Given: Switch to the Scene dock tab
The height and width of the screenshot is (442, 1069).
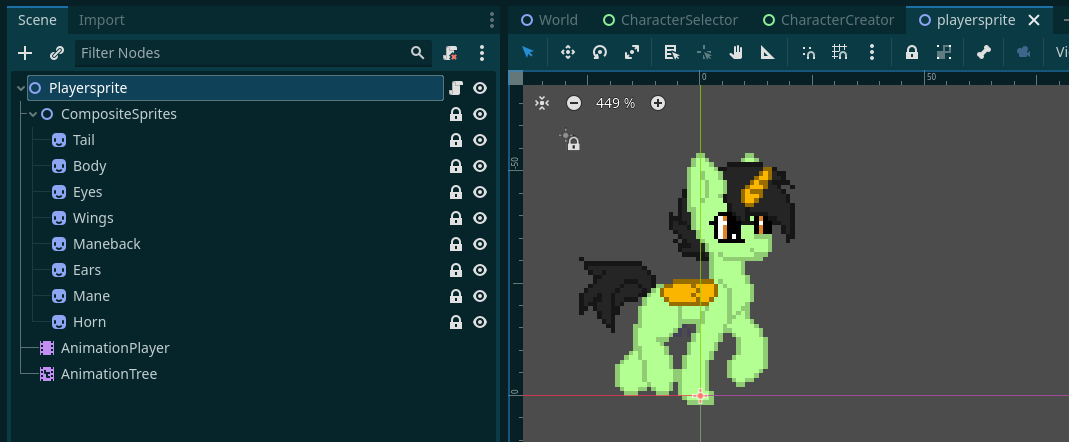Looking at the screenshot, I should (x=37, y=20).
